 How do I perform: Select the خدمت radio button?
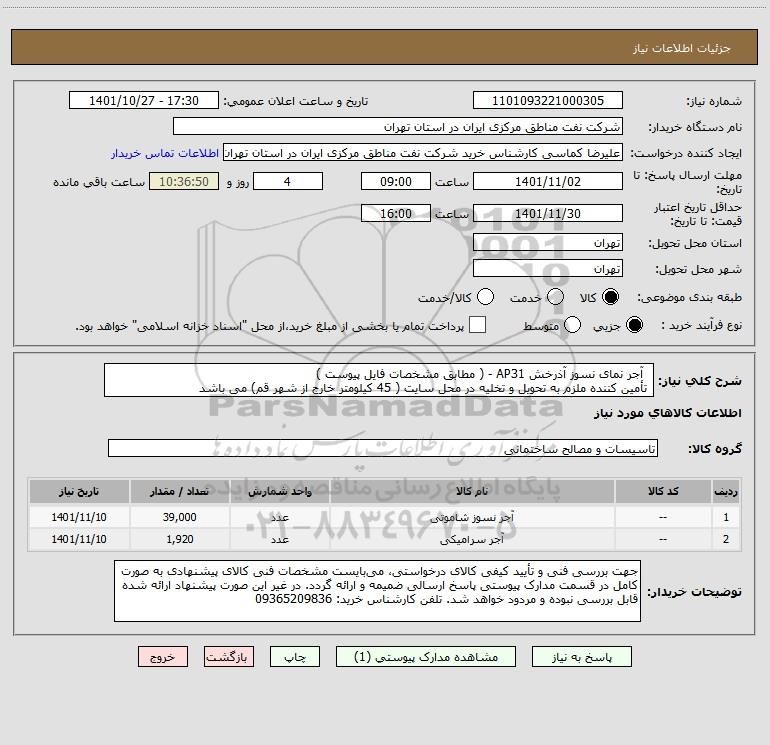(x=555, y=297)
